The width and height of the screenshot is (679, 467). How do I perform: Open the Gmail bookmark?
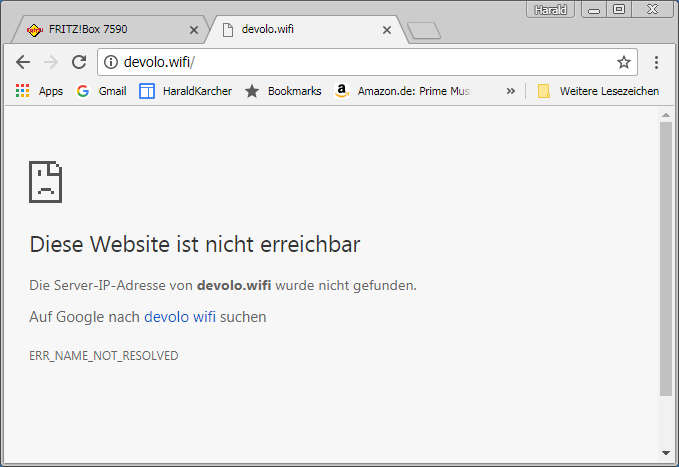coord(102,91)
